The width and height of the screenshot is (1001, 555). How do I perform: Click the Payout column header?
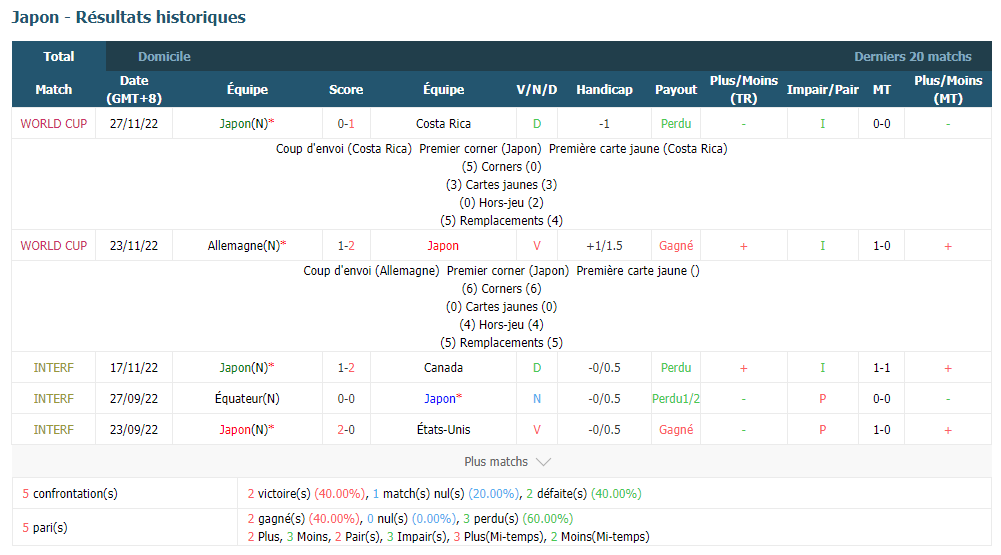[675, 89]
